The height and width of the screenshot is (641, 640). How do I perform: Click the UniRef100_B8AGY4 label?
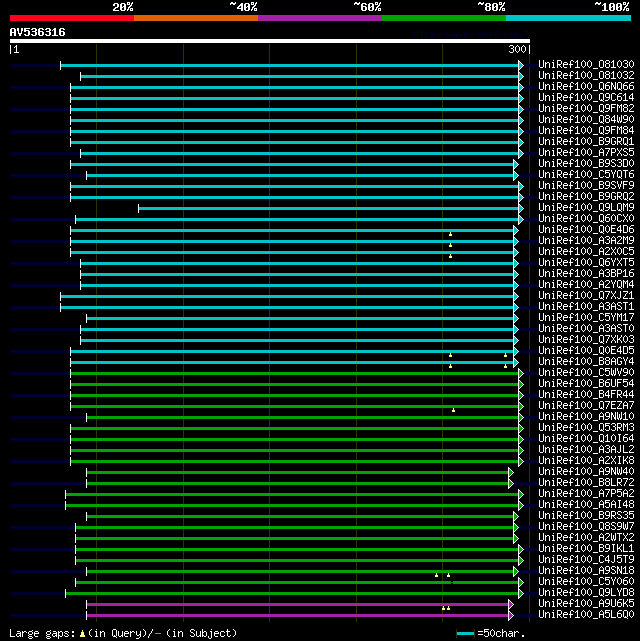tap(586, 362)
